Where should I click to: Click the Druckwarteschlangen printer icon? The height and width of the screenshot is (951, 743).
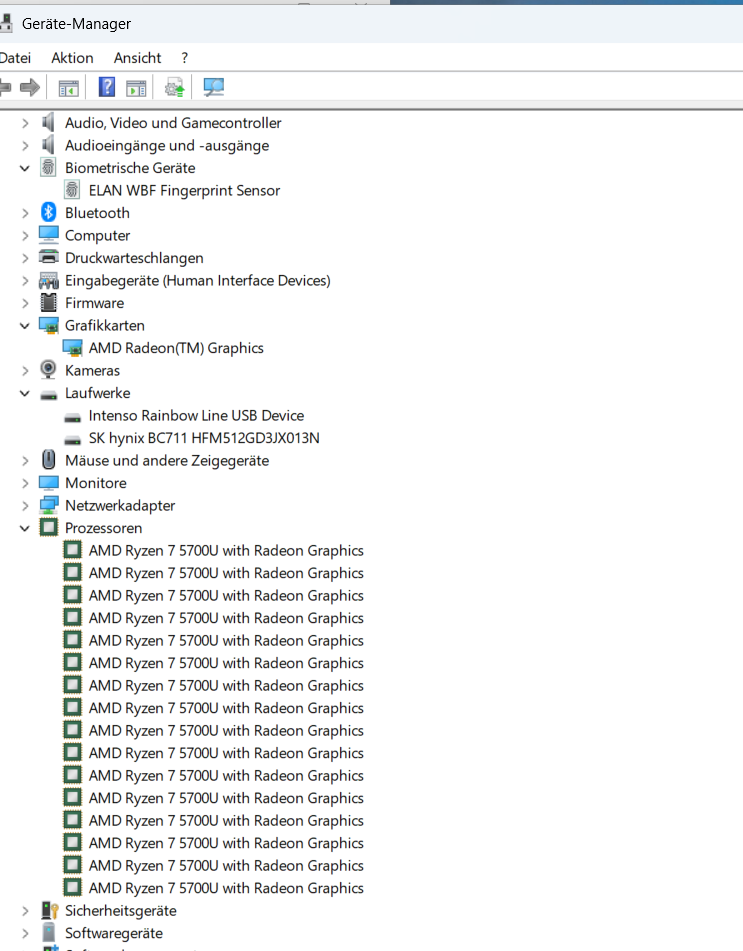49,257
